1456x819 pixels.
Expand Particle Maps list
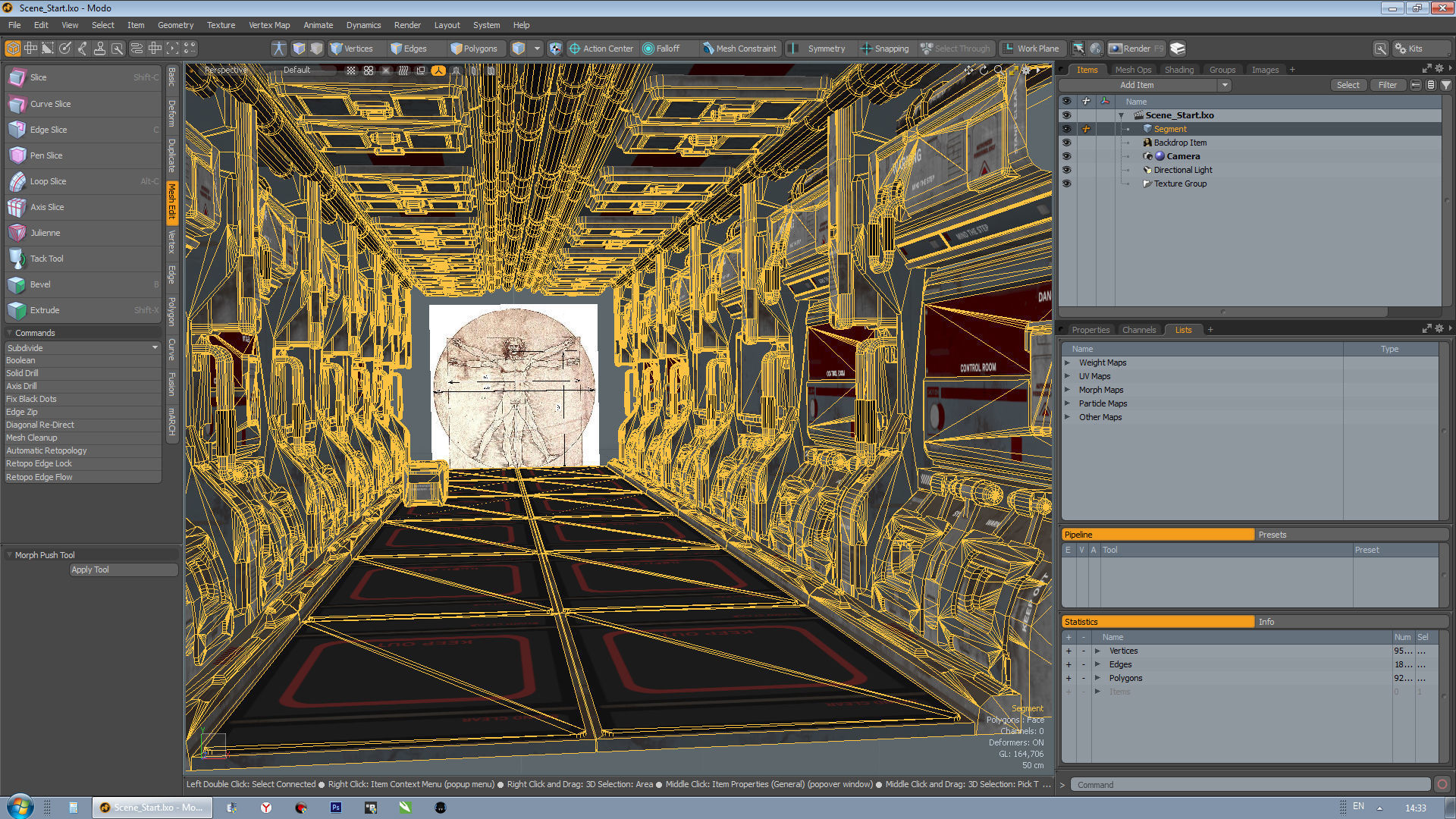[1067, 403]
